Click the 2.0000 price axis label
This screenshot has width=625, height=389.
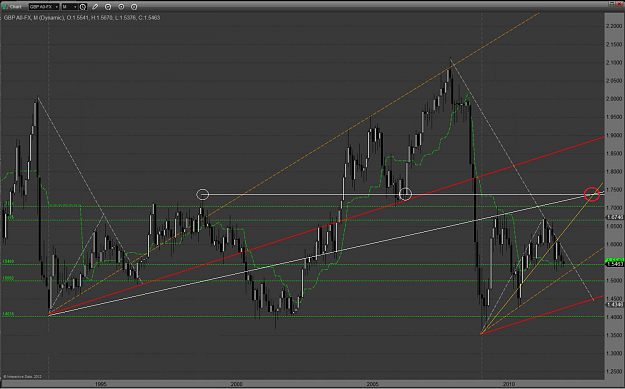coord(614,99)
